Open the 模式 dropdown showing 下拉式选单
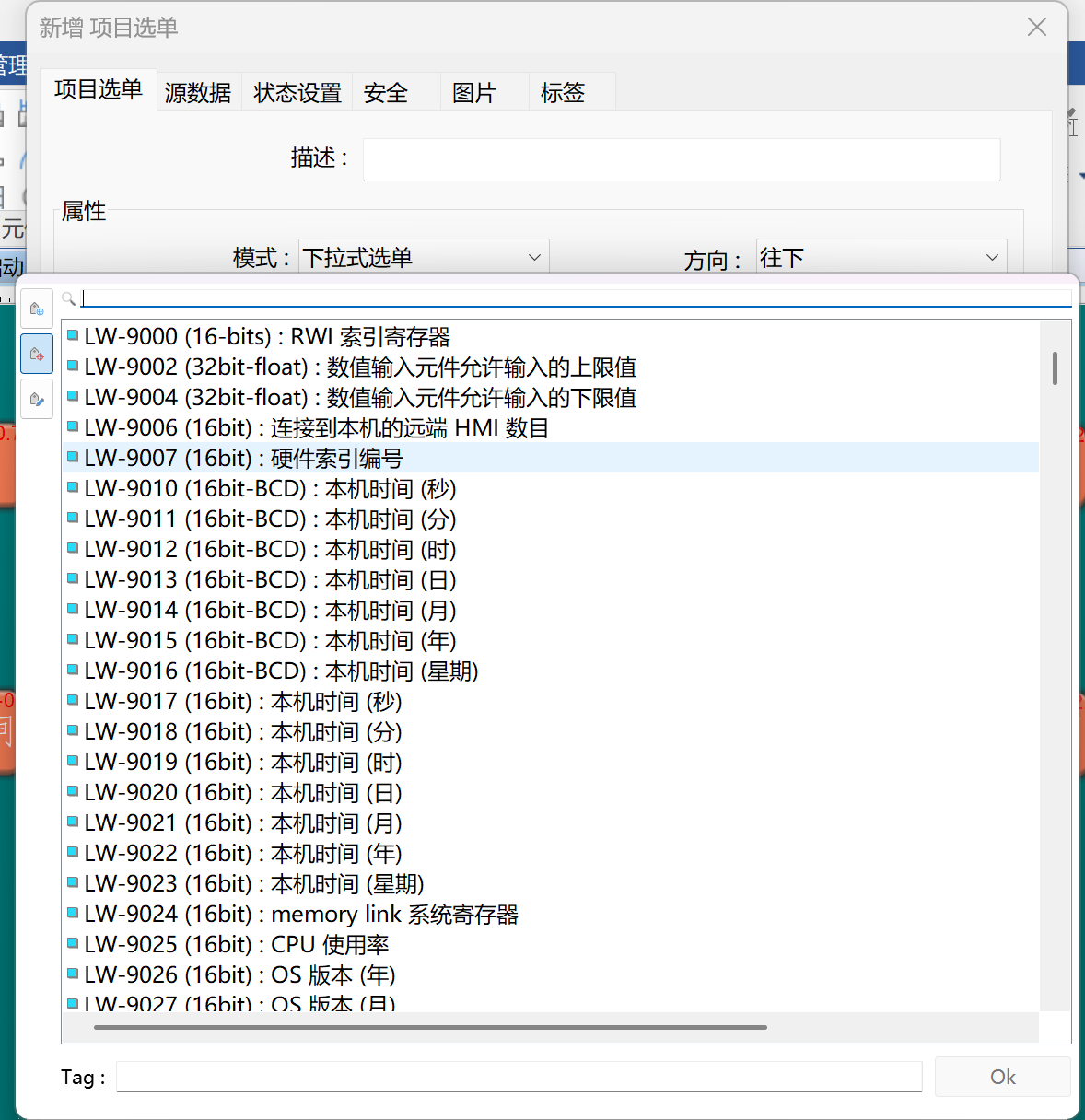 424,258
